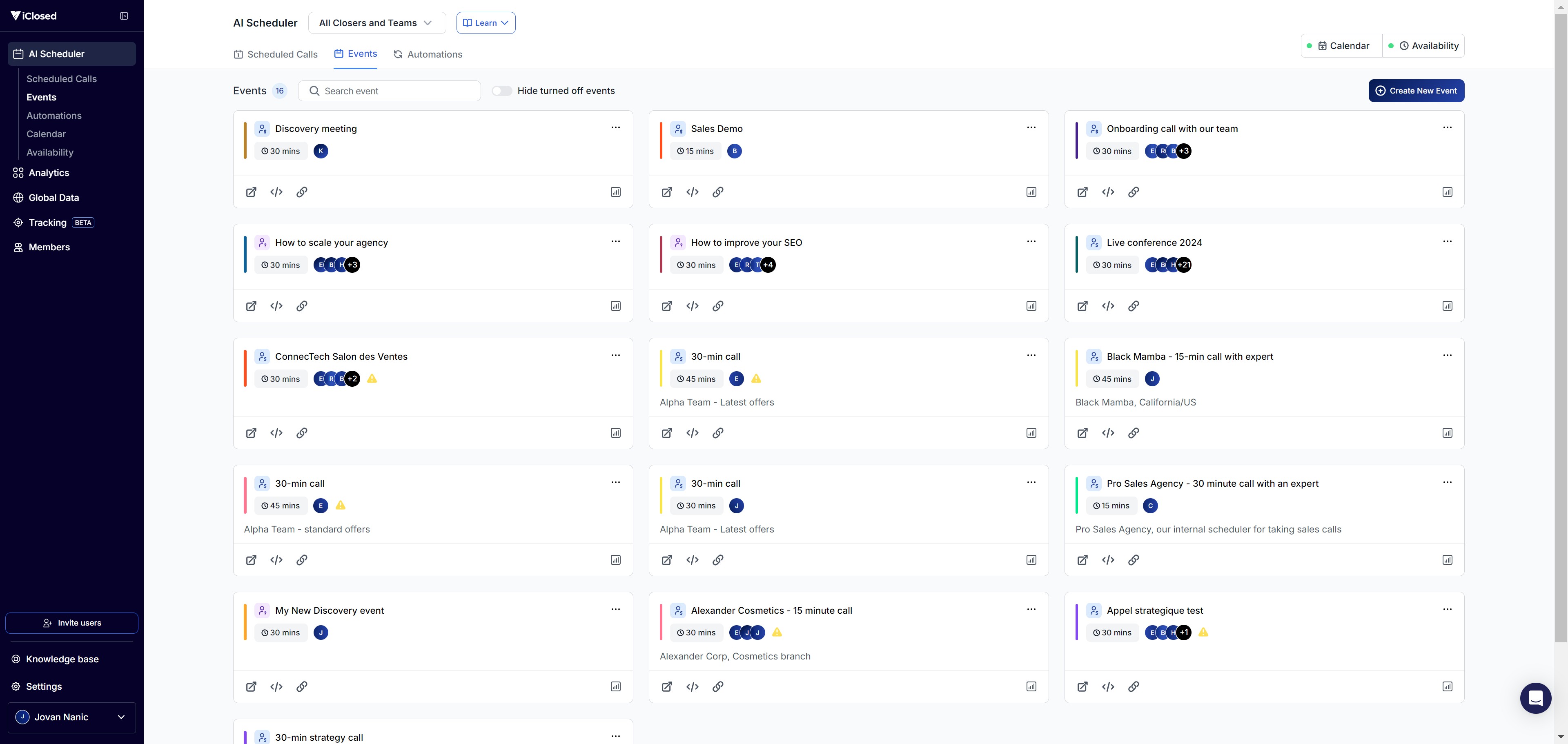This screenshot has height=744, width=1568.
Task: Click warning icon on ConnecTech Salon des Ventes
Action: tap(372, 379)
